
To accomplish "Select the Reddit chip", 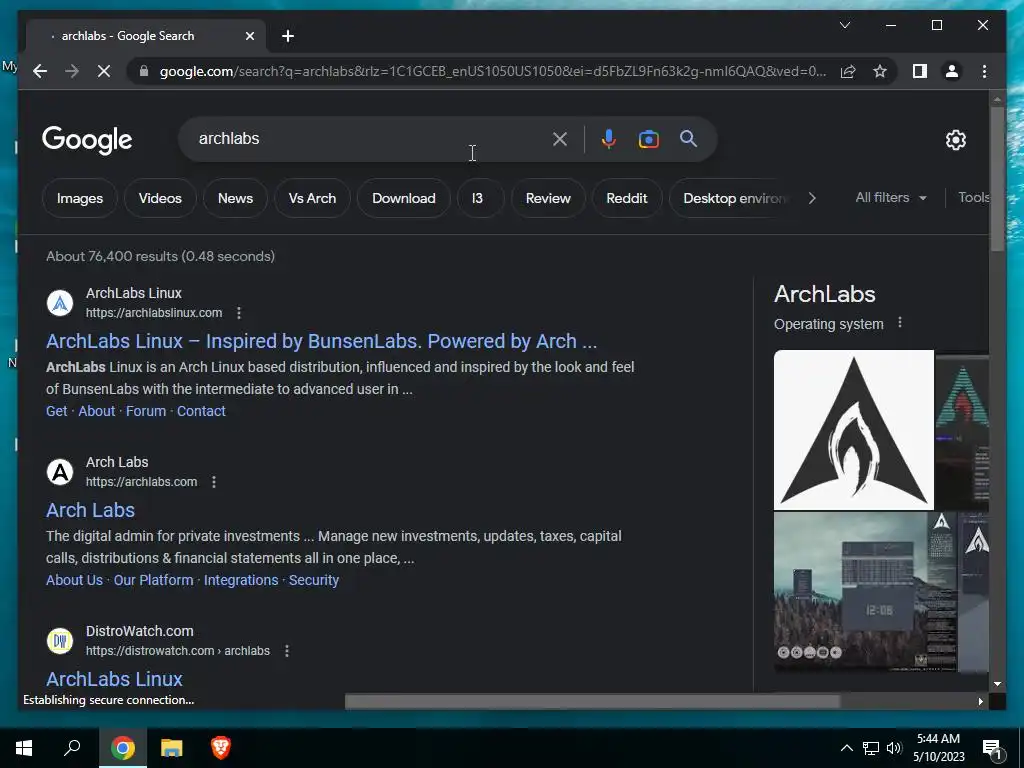I will tap(626, 198).
